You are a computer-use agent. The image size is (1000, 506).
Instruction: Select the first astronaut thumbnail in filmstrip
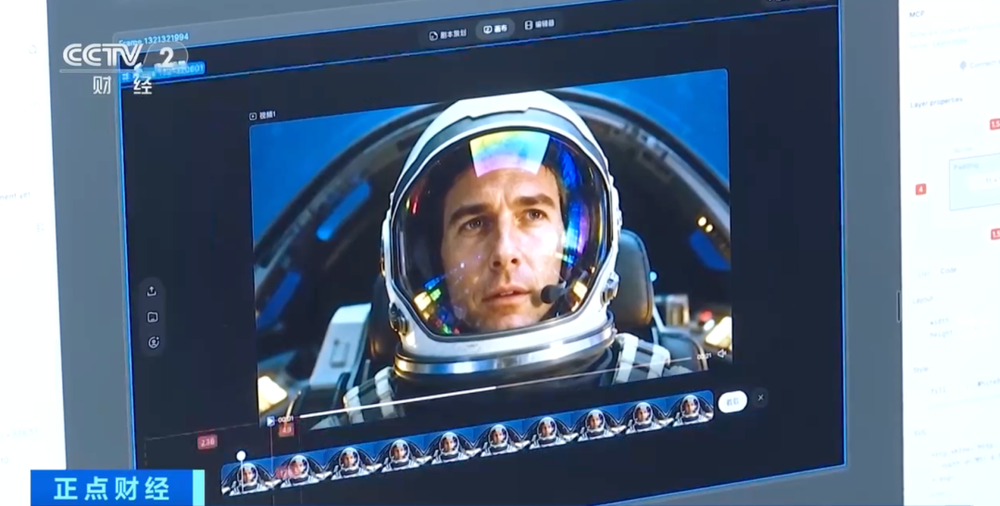(247, 478)
